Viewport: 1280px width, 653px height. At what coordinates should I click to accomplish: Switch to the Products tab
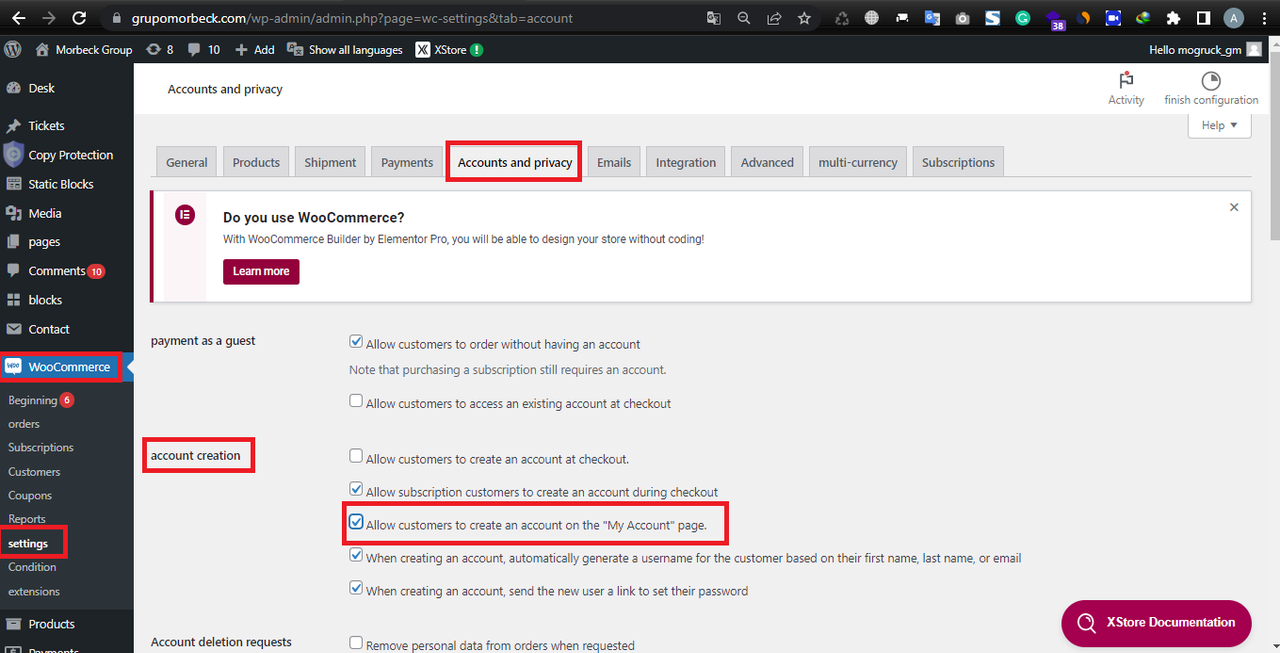click(256, 162)
